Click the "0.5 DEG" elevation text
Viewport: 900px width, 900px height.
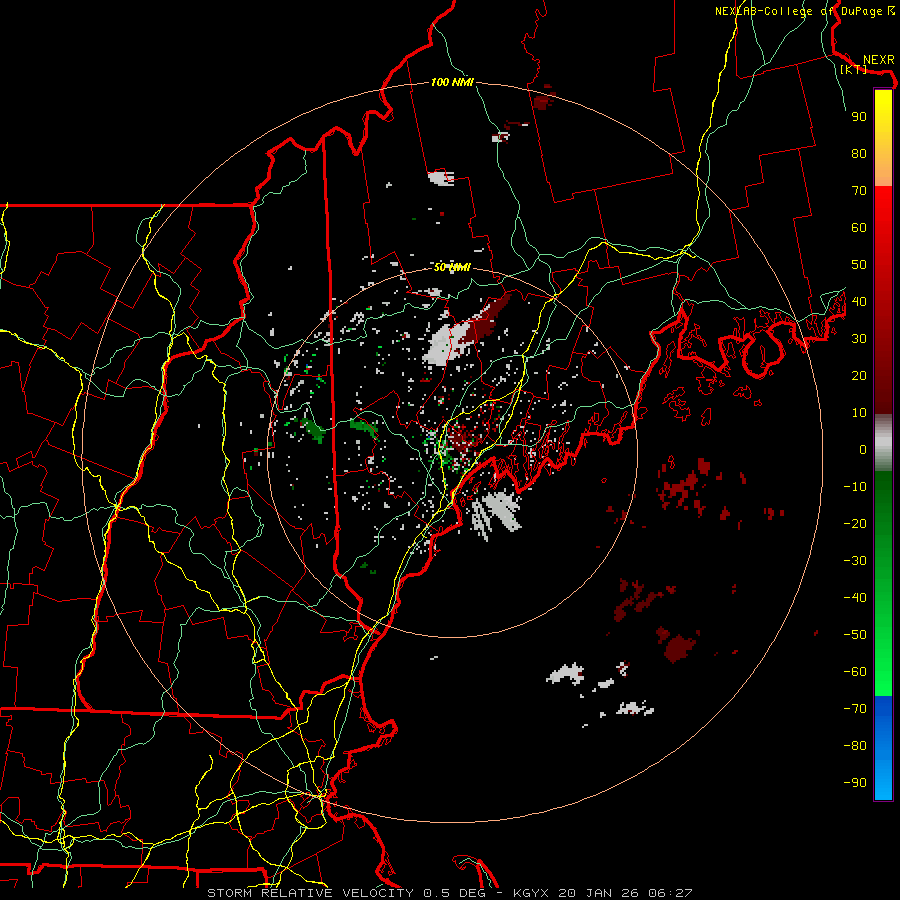click(453, 893)
